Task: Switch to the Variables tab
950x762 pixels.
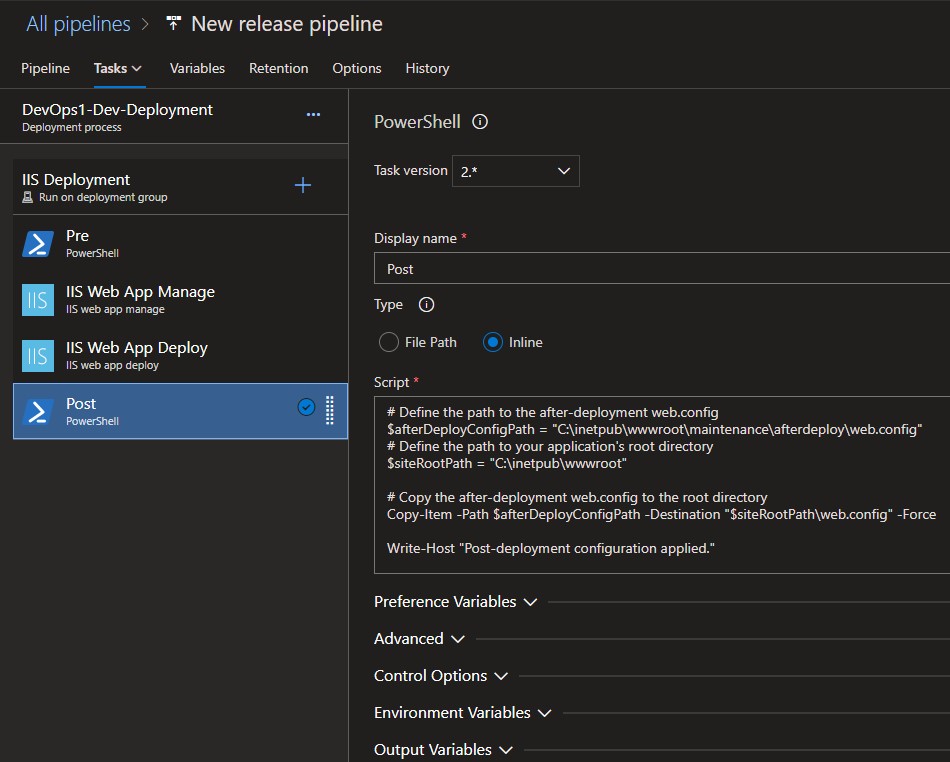Action: 197,68
